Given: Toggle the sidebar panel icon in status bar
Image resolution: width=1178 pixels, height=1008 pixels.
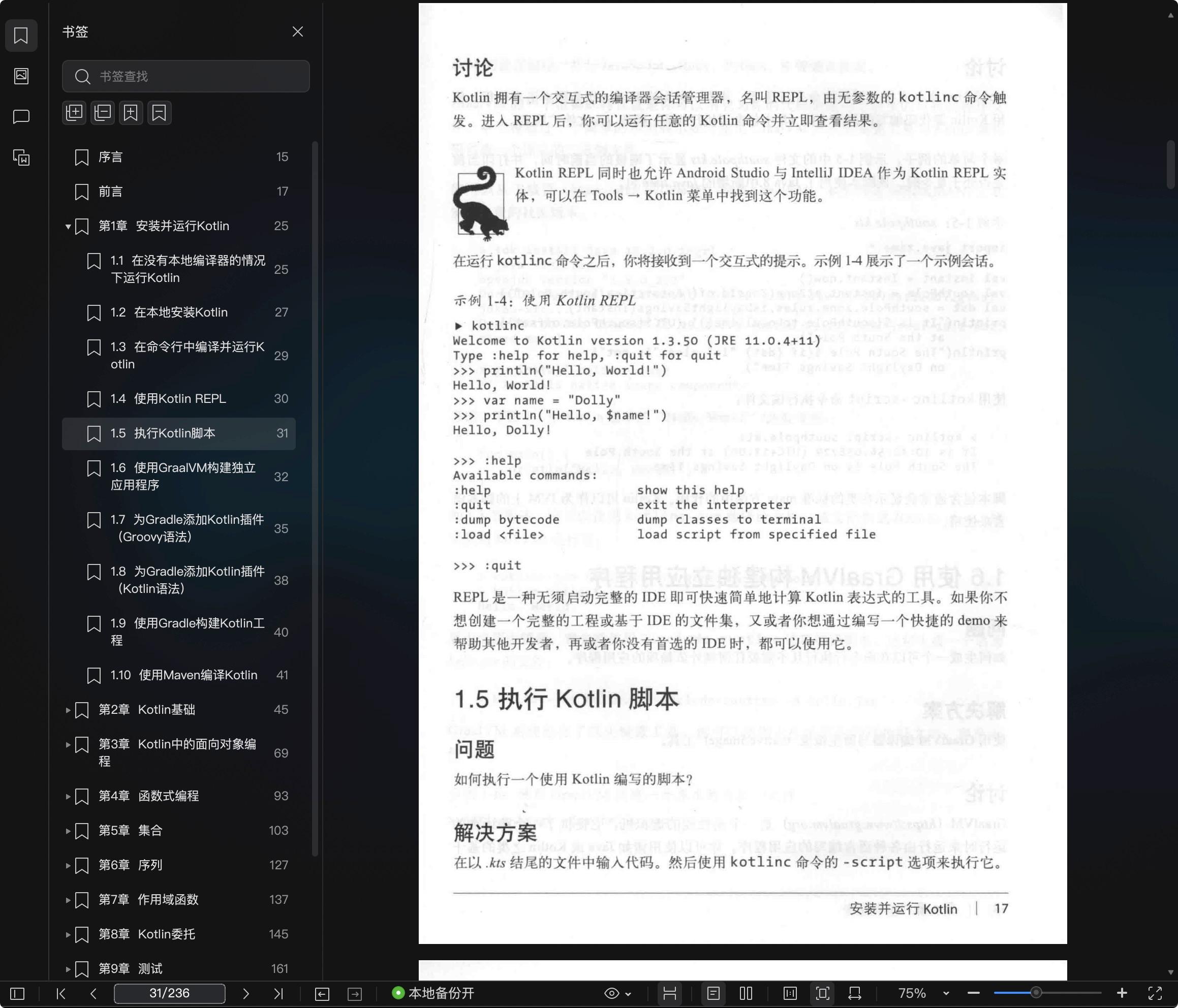Looking at the screenshot, I should tap(18, 993).
